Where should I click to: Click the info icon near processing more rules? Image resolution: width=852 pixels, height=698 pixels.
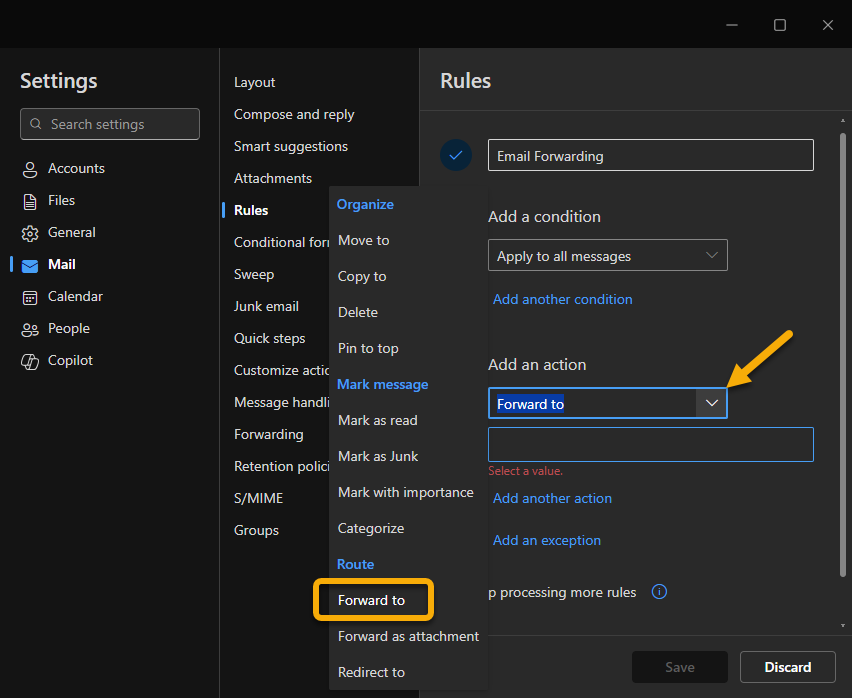659,592
